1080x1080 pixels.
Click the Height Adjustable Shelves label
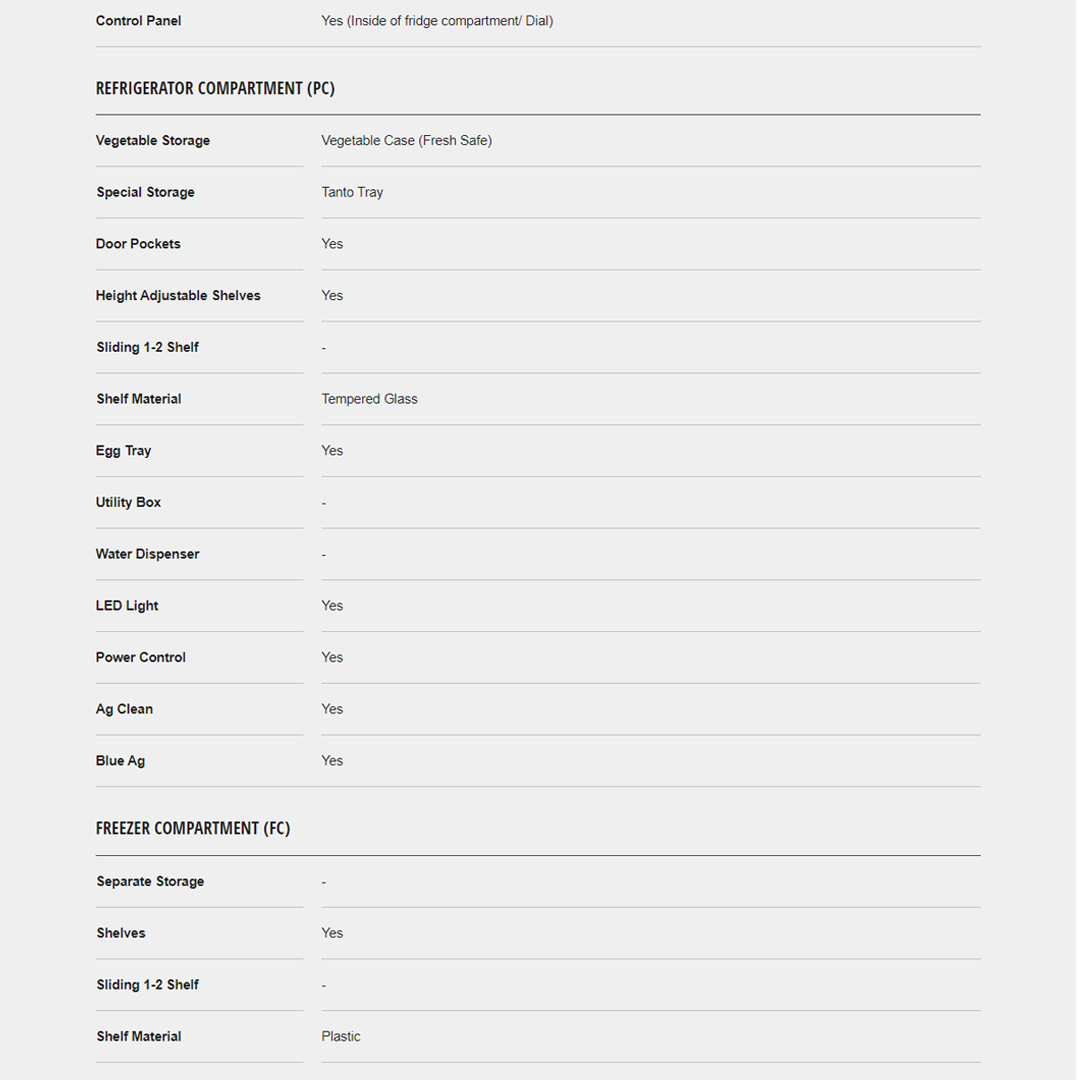178,296
